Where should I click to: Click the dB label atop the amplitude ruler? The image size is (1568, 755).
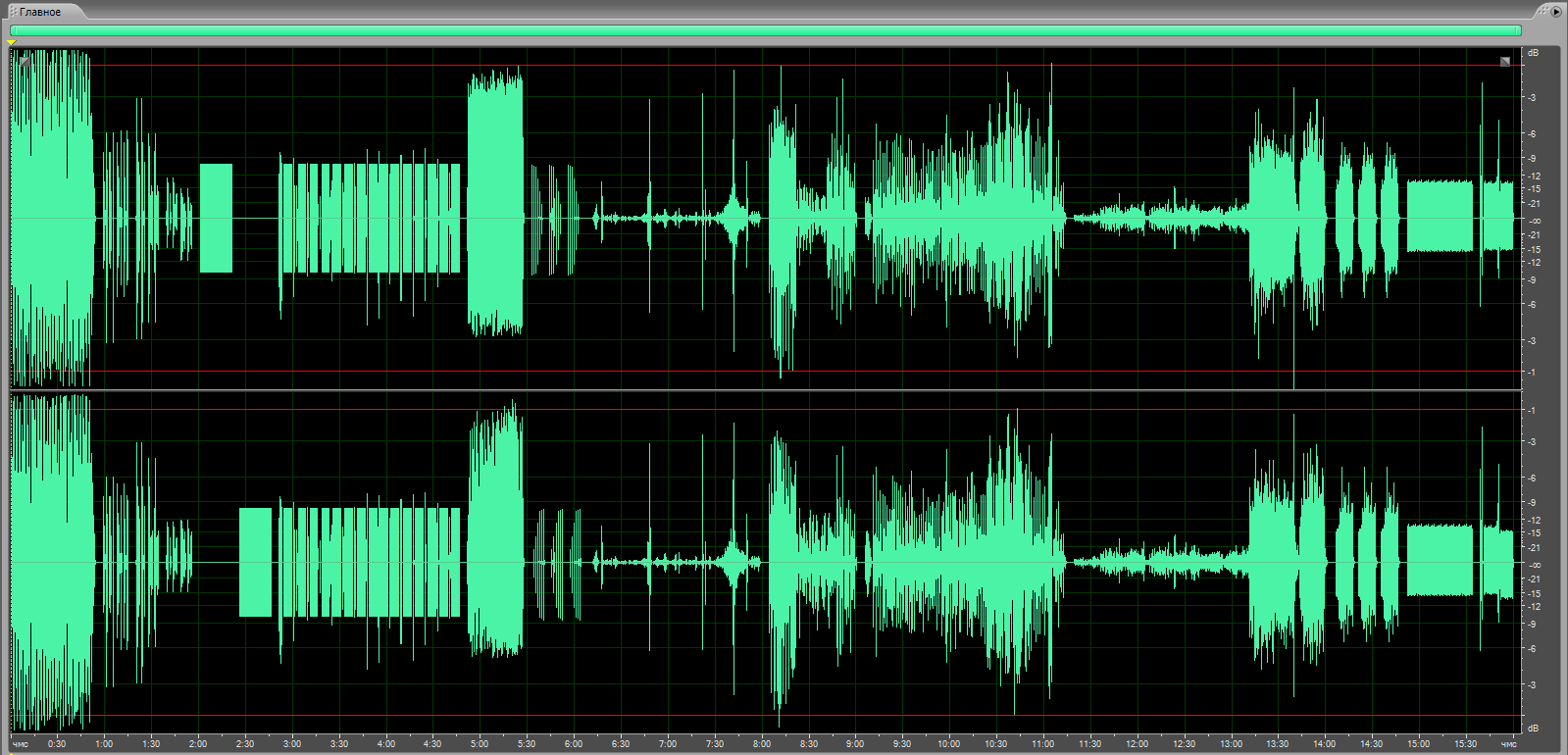pos(1533,52)
